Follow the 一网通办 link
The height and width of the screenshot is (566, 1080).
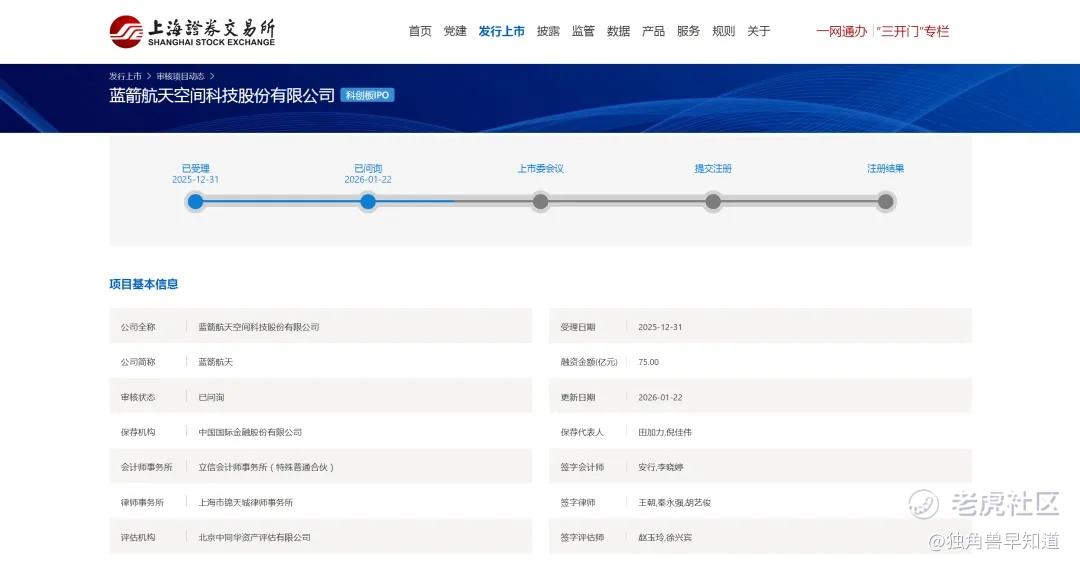(841, 31)
